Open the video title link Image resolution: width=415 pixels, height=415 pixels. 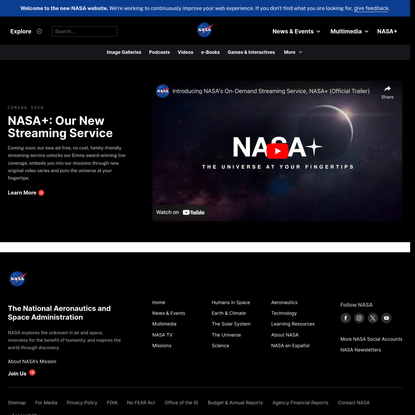click(x=271, y=91)
